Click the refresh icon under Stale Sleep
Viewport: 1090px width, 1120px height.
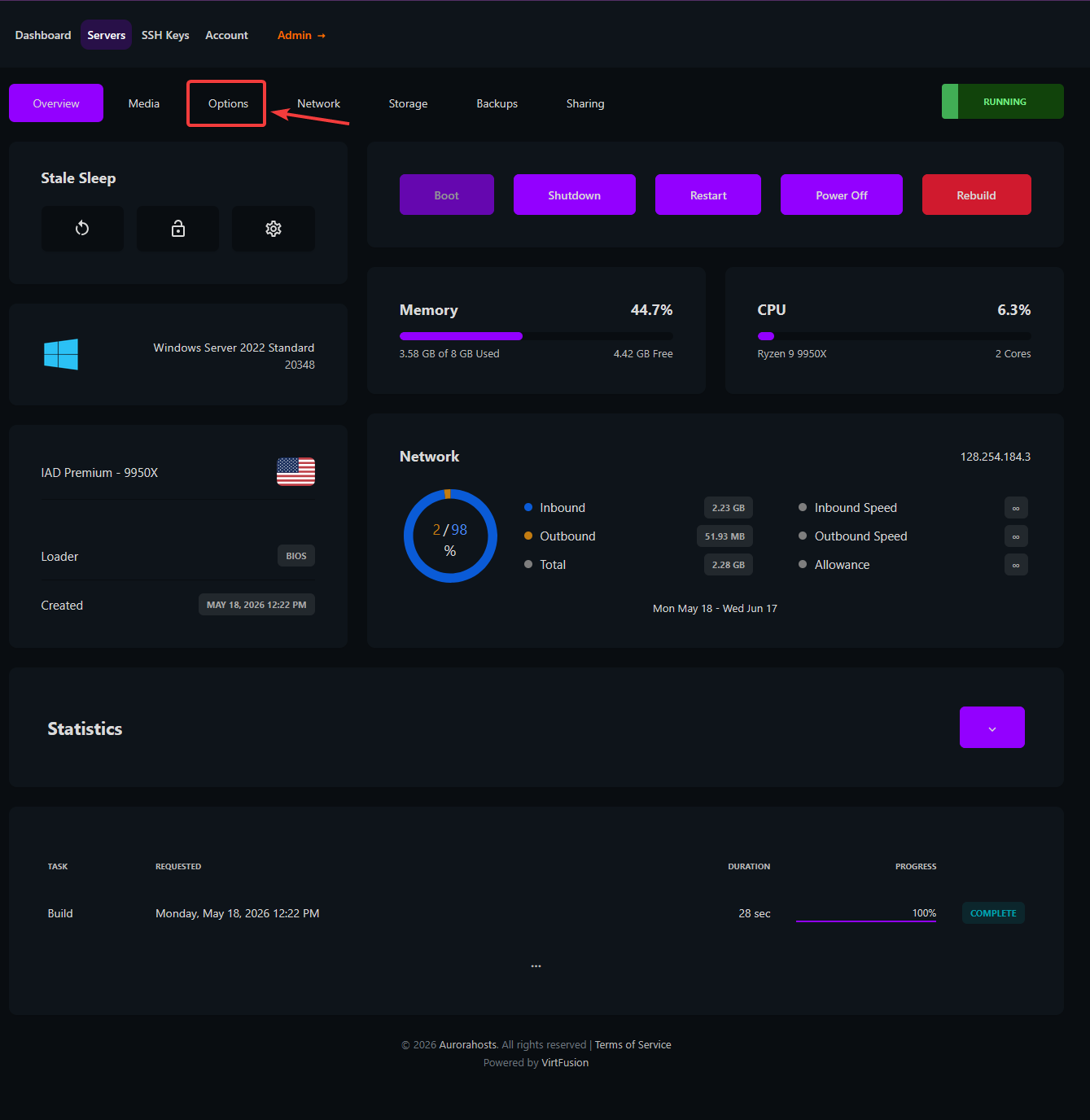pos(82,229)
